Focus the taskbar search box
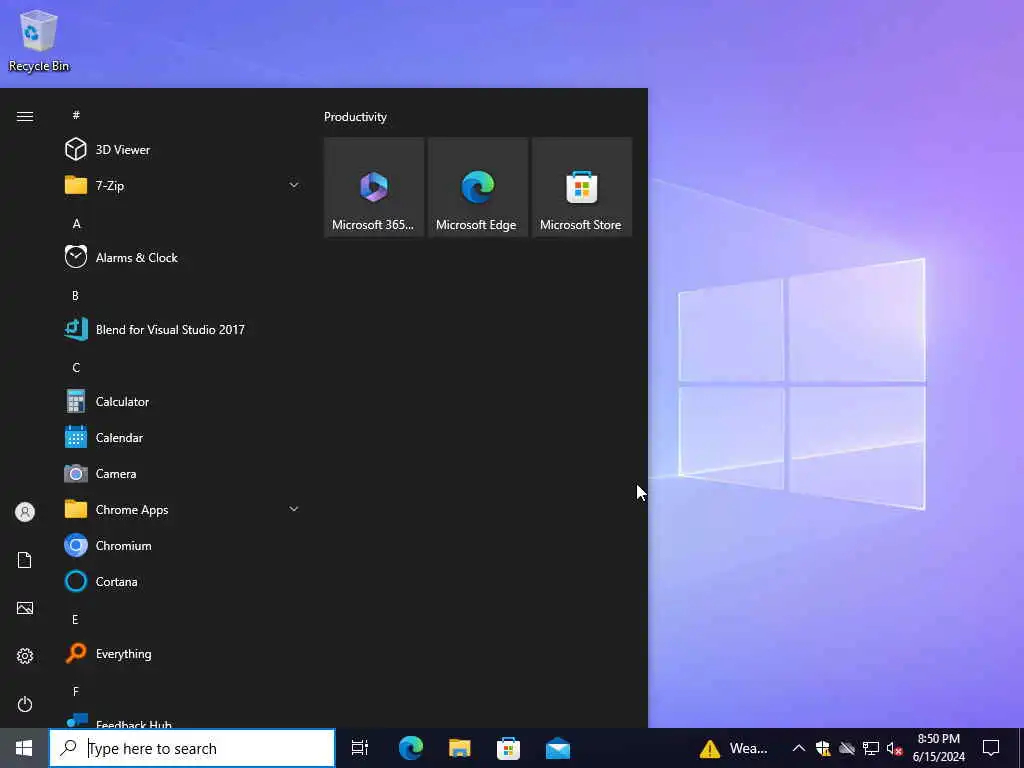The height and width of the screenshot is (768, 1024). tap(193, 748)
